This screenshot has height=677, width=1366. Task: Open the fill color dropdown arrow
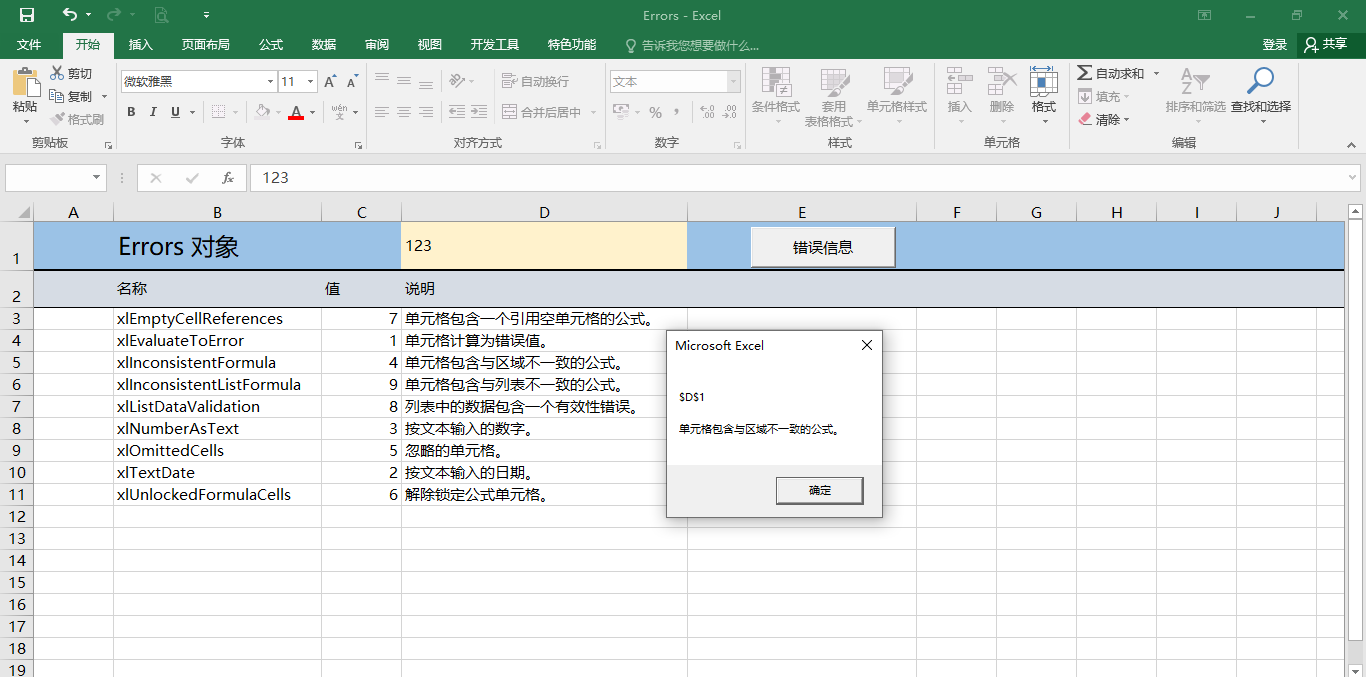click(278, 112)
